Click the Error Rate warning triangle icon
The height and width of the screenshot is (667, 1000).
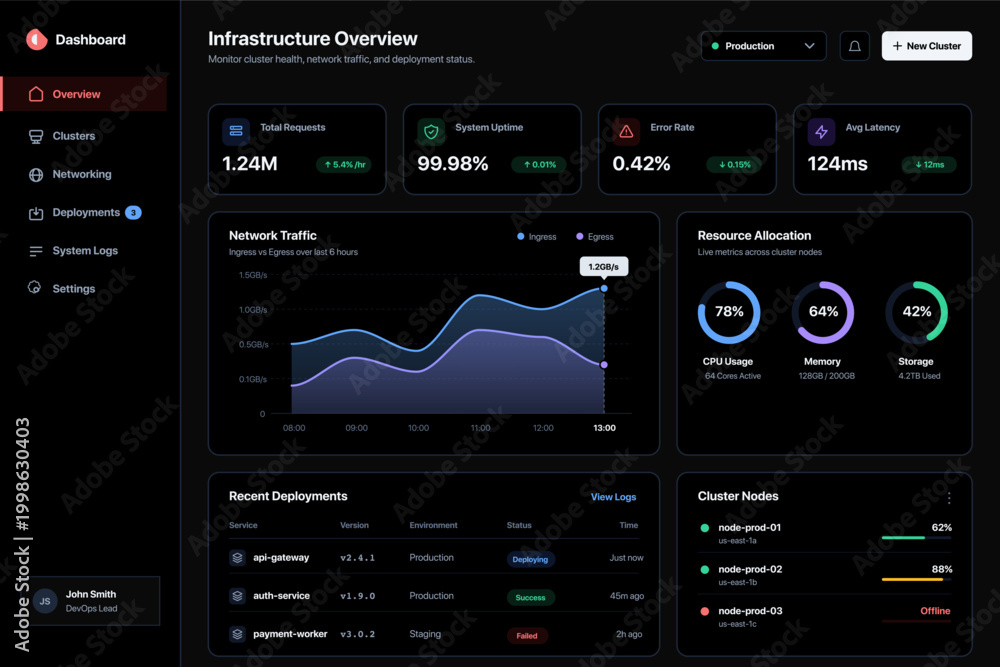tap(626, 131)
